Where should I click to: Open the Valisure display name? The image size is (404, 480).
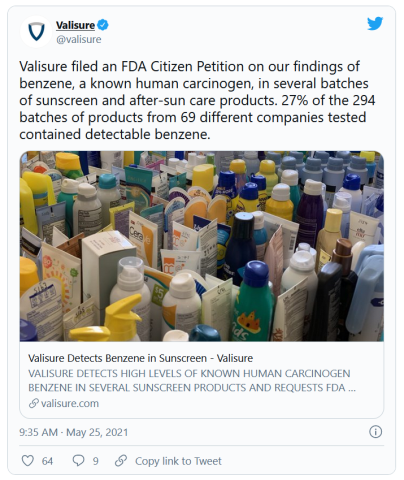click(75, 25)
